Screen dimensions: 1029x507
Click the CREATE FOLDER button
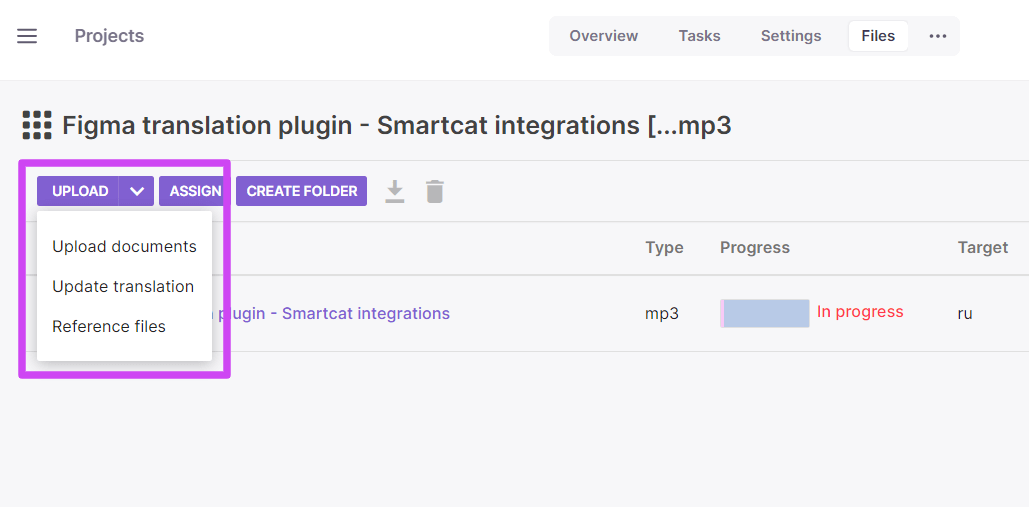pyautogui.click(x=301, y=191)
